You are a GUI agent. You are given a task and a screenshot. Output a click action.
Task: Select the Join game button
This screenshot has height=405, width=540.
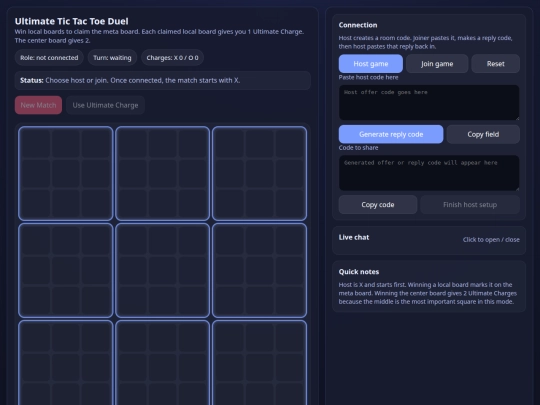tap(437, 64)
